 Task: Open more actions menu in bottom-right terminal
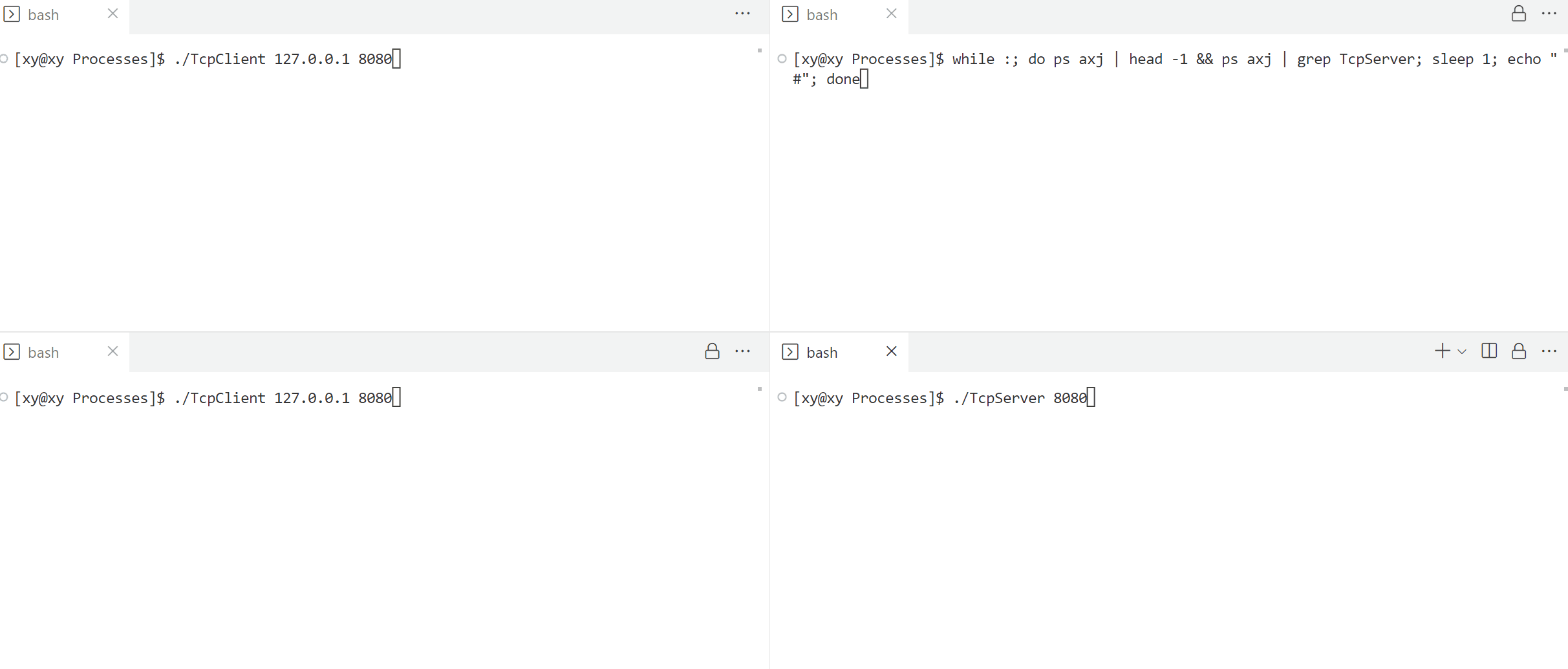click(x=1549, y=351)
